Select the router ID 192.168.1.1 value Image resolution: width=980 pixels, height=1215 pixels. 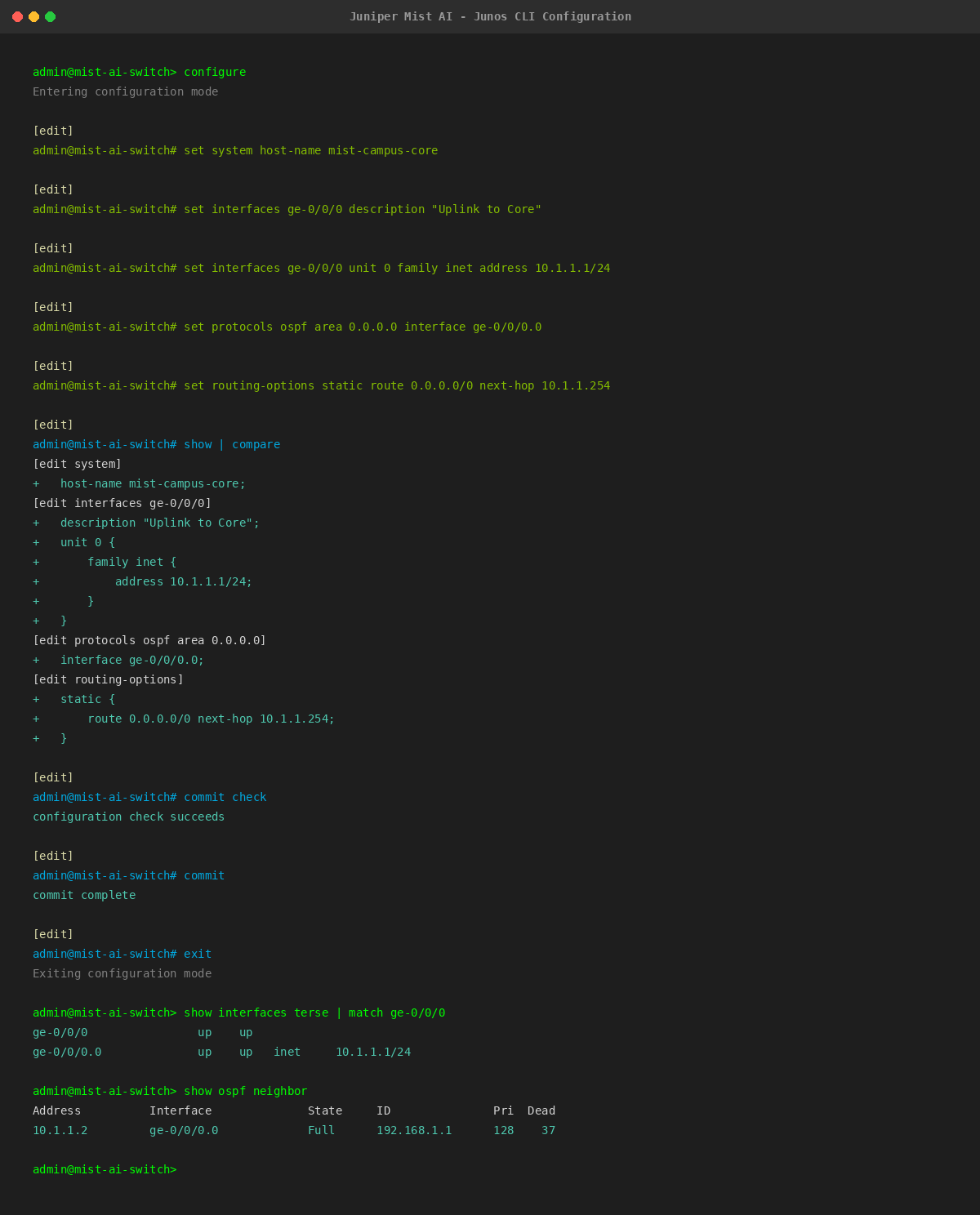pyautogui.click(x=414, y=1130)
